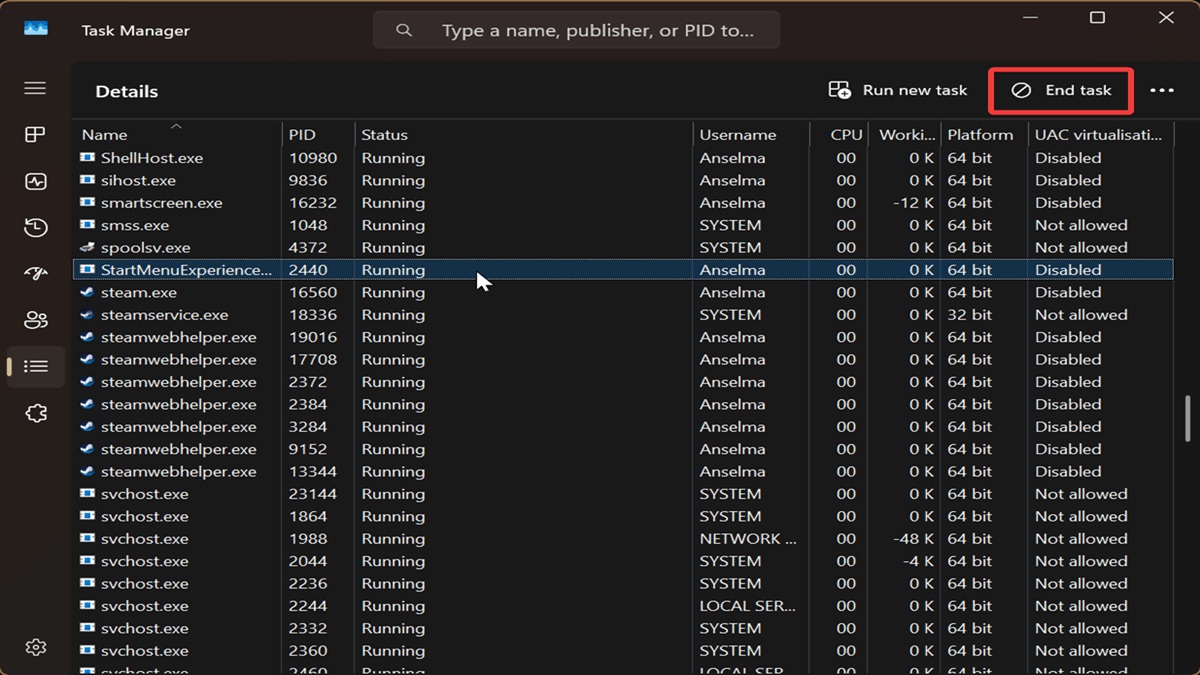
Task: Open the hamburger navigation menu
Action: 35,89
